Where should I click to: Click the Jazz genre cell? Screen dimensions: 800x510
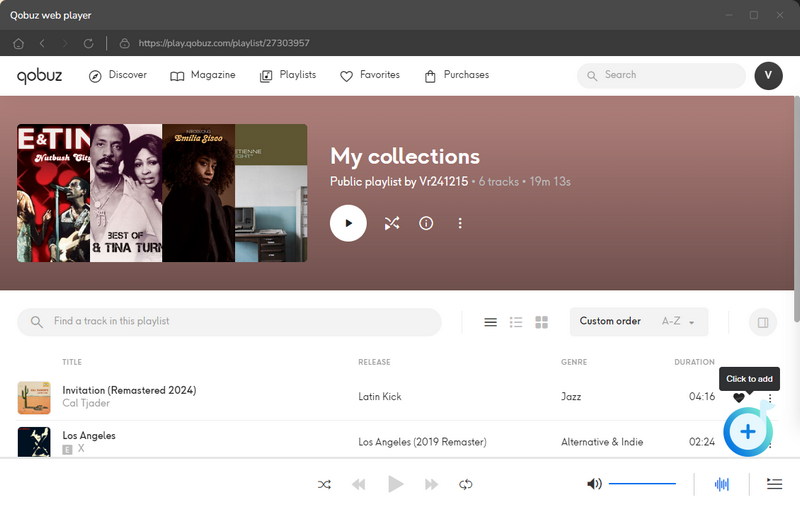click(571, 396)
